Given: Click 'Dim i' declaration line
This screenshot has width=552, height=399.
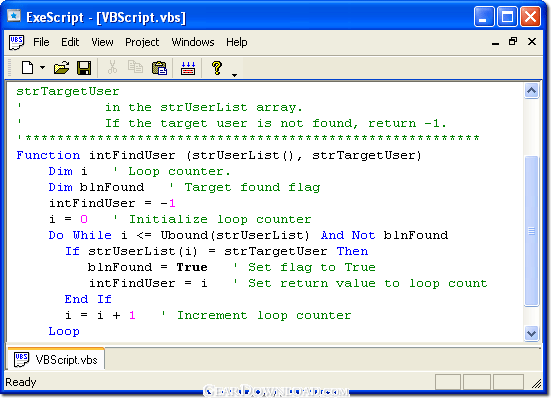Looking at the screenshot, I should (68, 172).
